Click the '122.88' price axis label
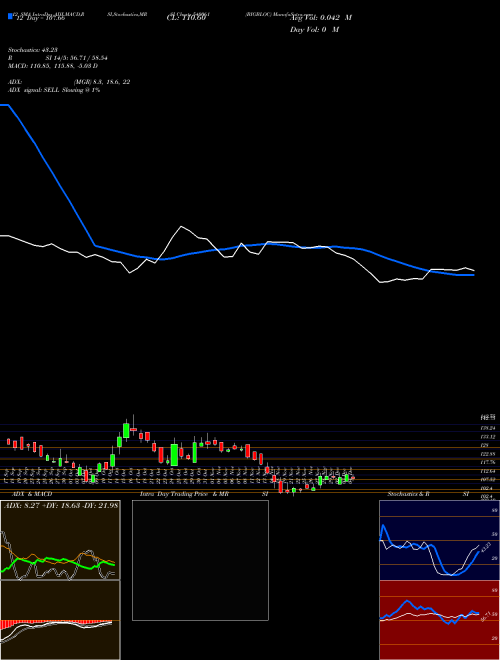The height and width of the screenshot is (660, 500). 487,454
